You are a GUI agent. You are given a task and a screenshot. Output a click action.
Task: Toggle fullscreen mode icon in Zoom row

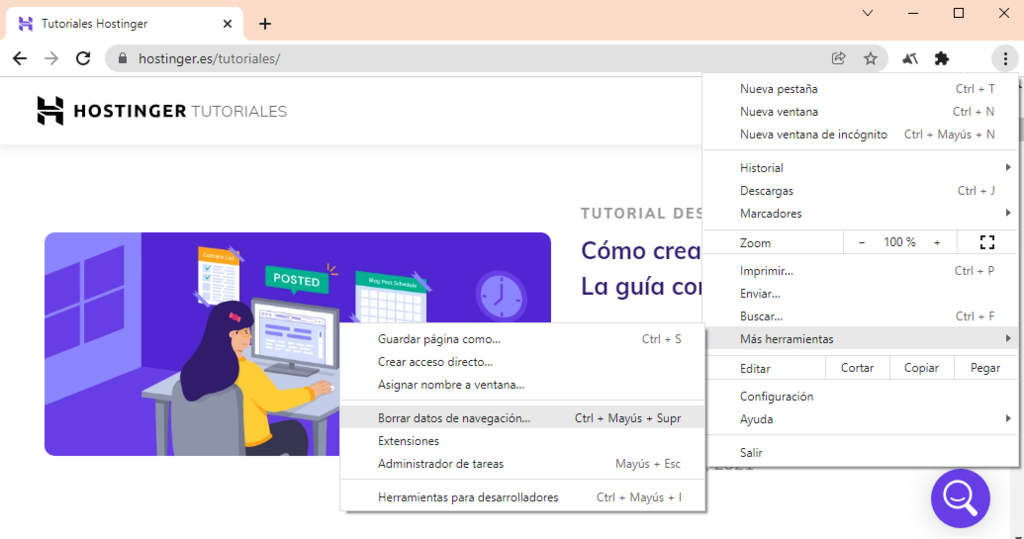pyautogui.click(x=987, y=242)
